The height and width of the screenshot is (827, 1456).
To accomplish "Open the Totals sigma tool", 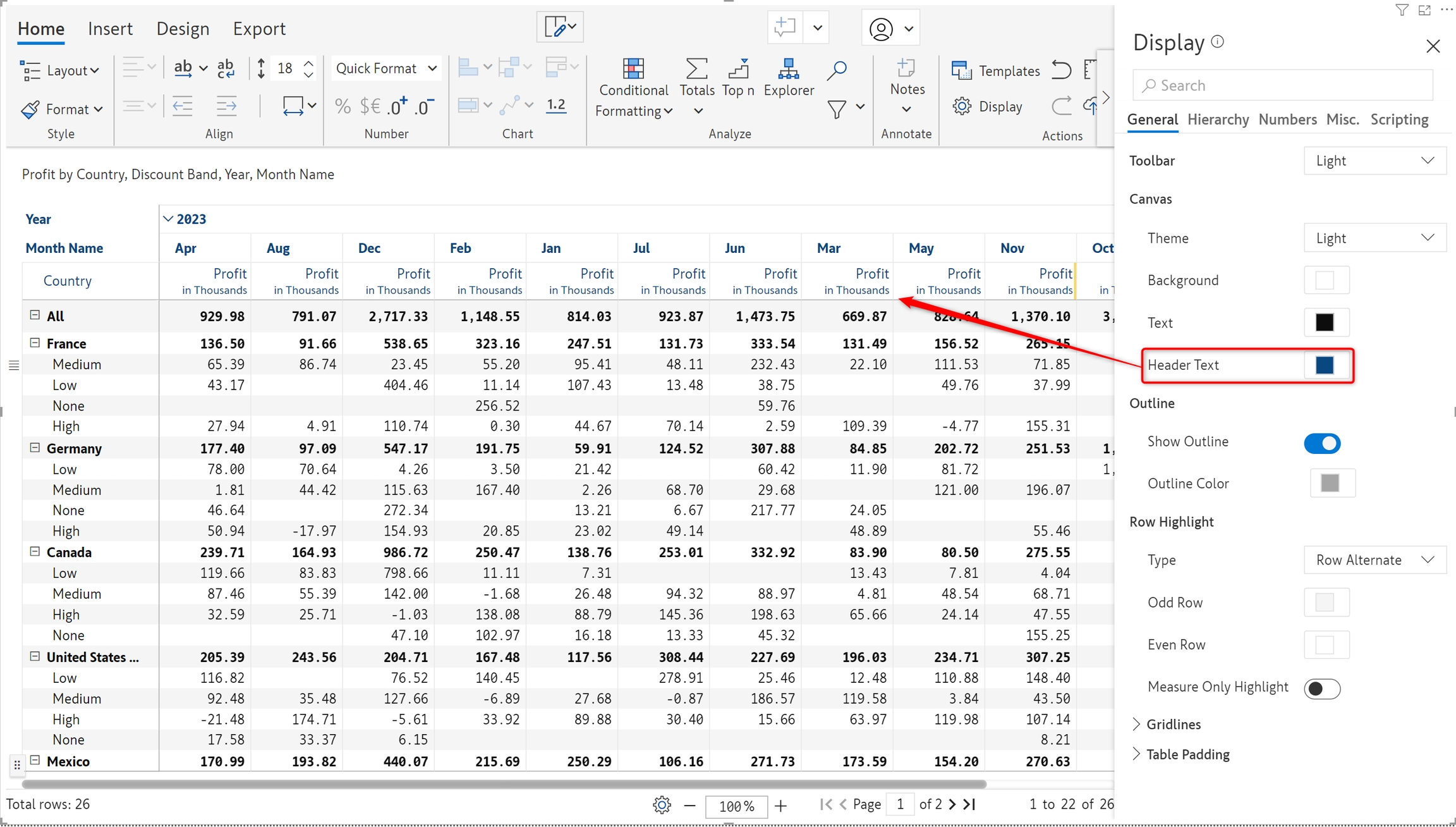I will [x=696, y=70].
